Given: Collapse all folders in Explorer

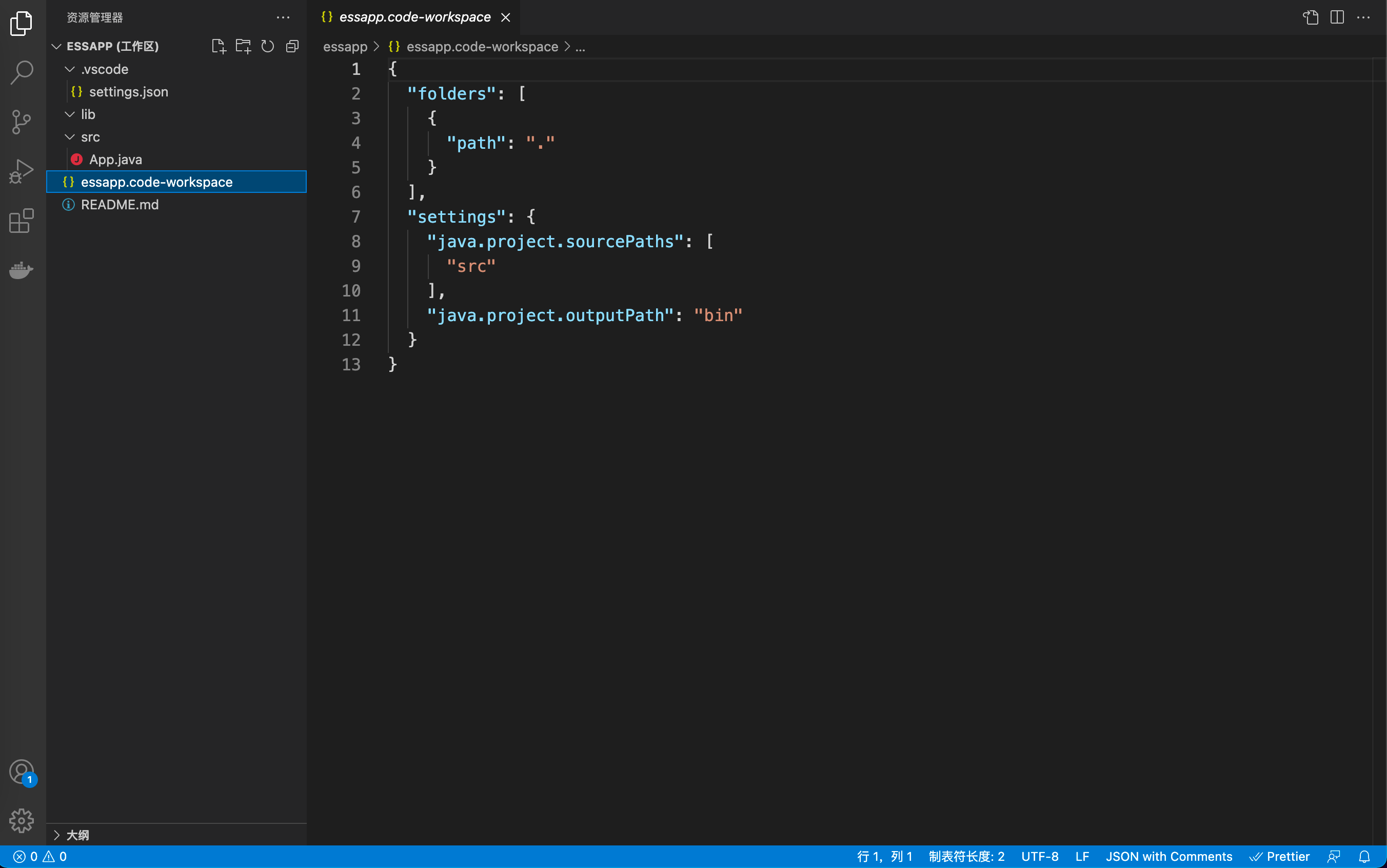Looking at the screenshot, I should click(x=293, y=46).
